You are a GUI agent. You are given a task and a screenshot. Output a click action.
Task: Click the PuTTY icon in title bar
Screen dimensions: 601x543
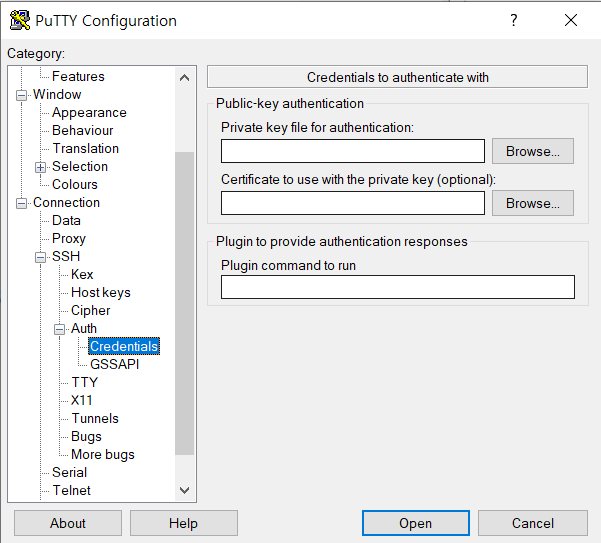click(20, 20)
